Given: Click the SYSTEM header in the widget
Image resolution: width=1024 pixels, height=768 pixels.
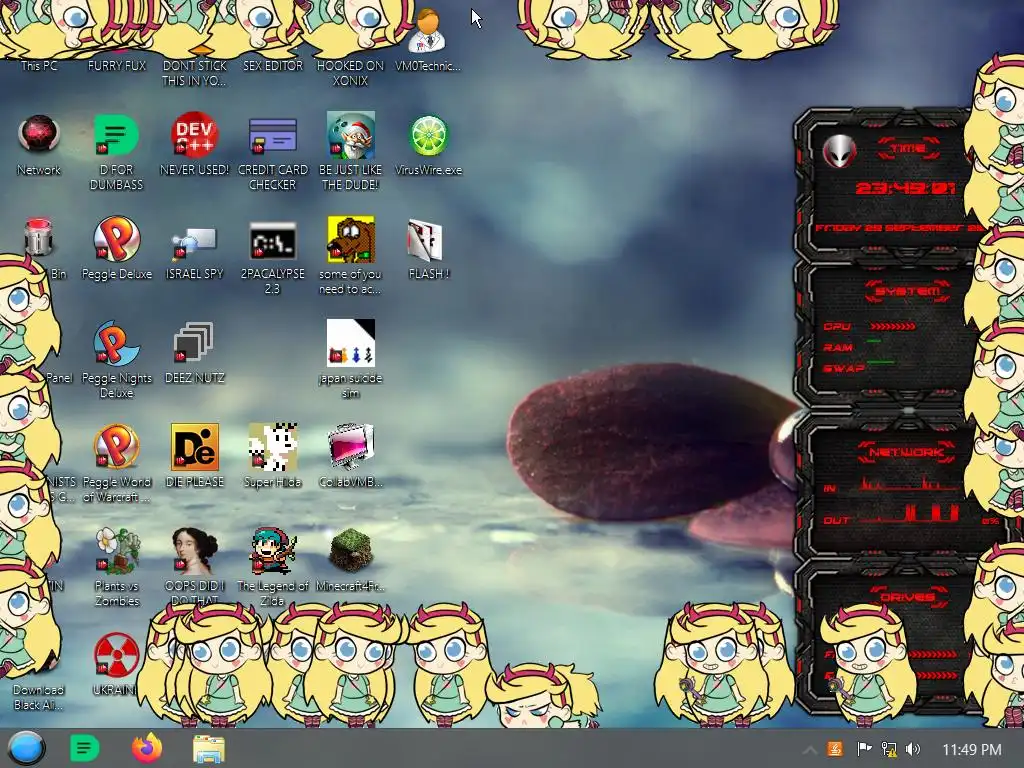Looking at the screenshot, I should pos(908,291).
